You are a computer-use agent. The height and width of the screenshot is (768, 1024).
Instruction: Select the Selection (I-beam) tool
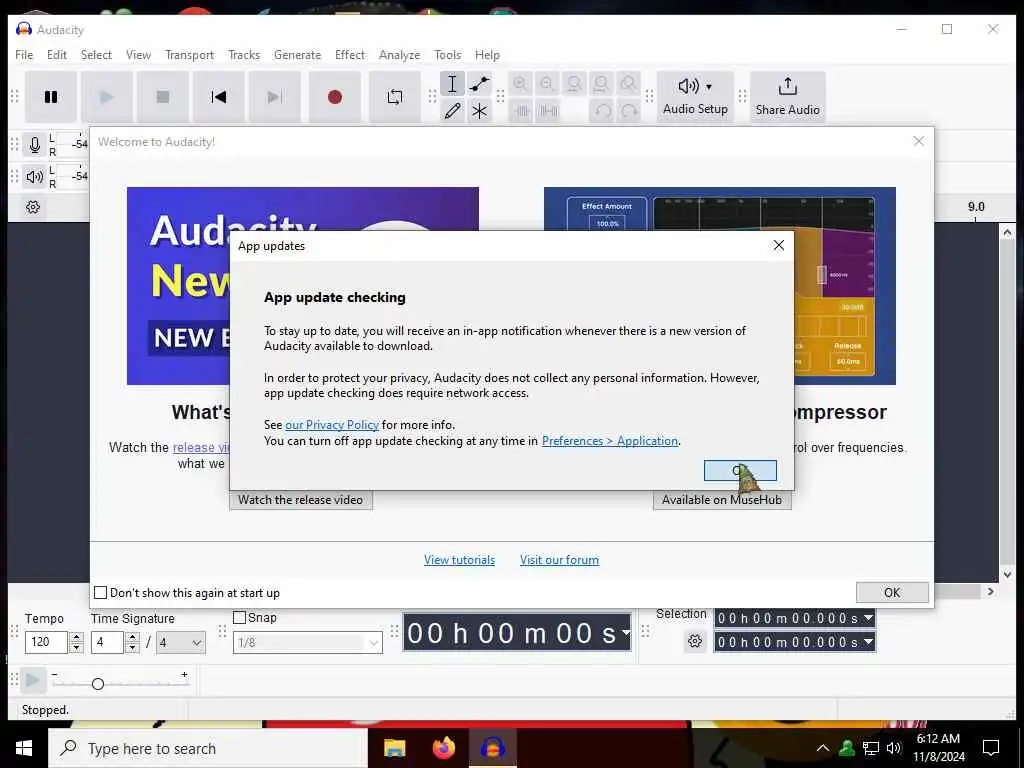click(x=452, y=84)
